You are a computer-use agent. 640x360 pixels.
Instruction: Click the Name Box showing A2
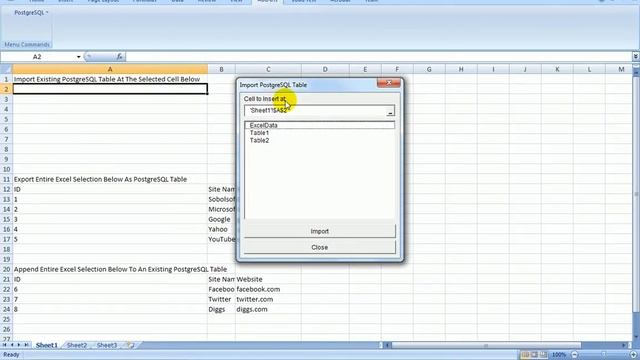tap(37, 57)
